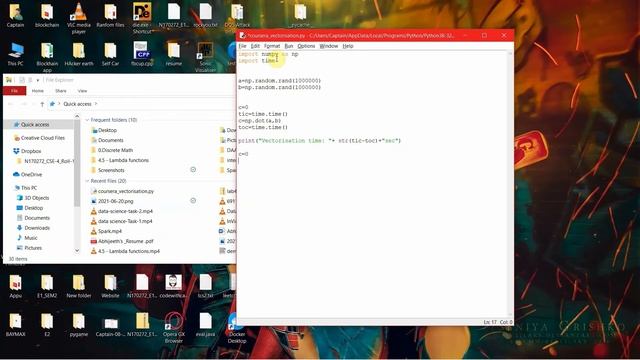Screen dimensions: 640x360
Task: Open the File tab in File Explorer
Action: [x=14, y=91]
